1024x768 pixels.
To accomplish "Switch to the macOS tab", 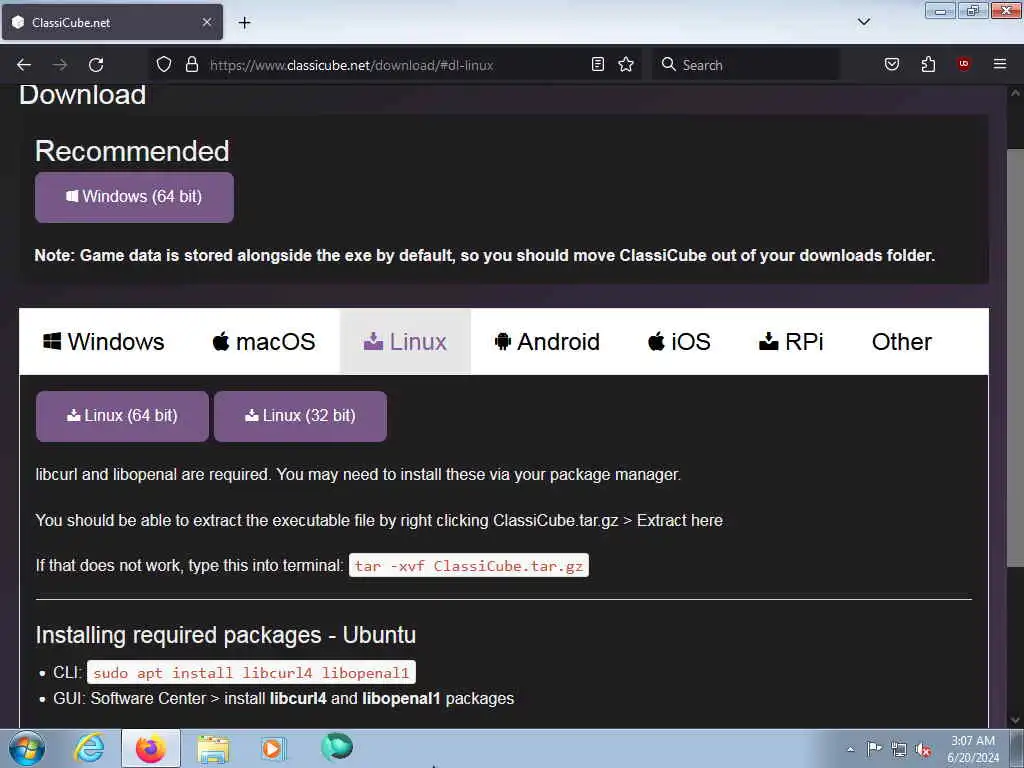I will [x=264, y=342].
